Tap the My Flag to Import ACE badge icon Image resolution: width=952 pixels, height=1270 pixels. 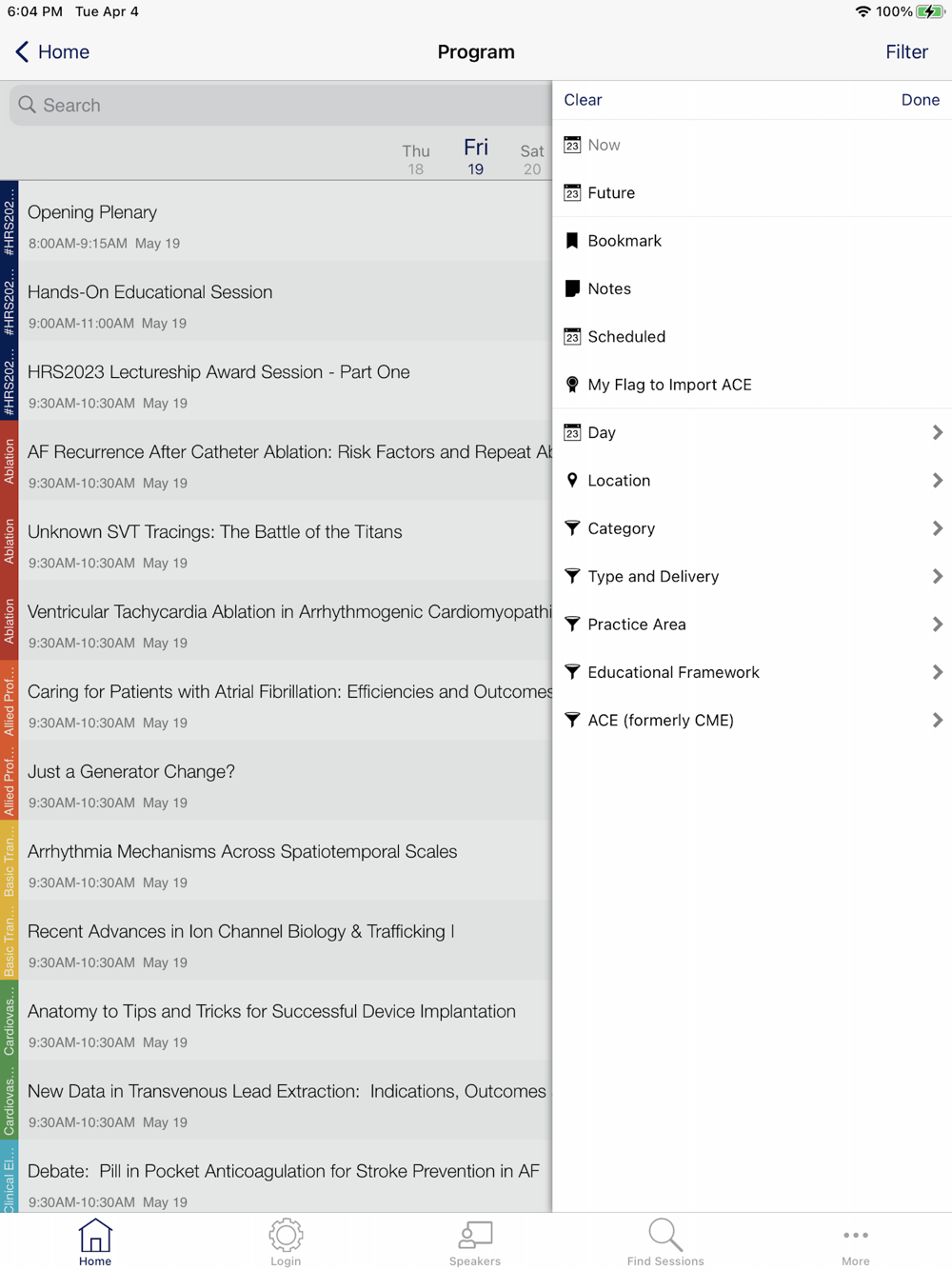(x=572, y=385)
